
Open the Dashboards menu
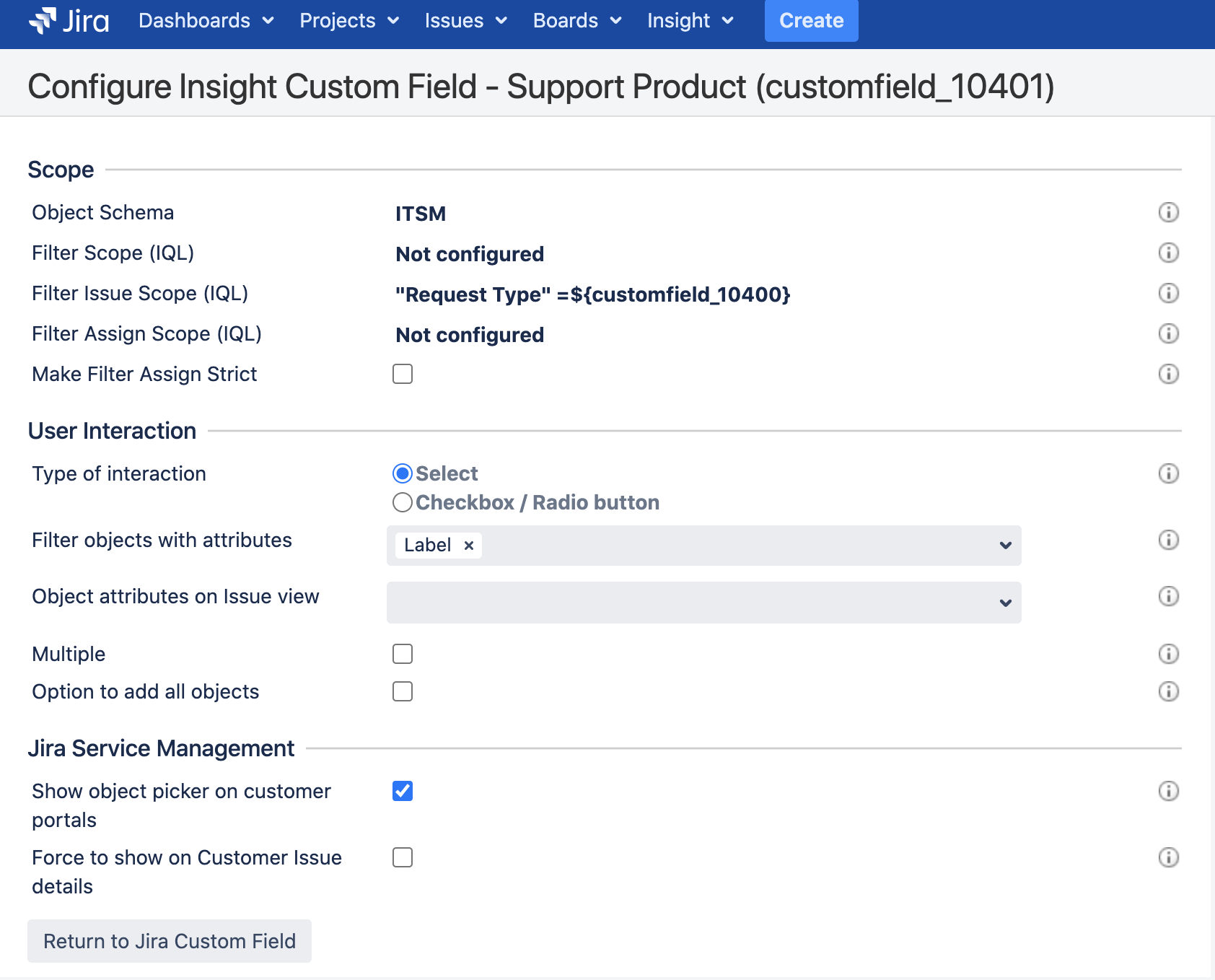click(x=206, y=21)
